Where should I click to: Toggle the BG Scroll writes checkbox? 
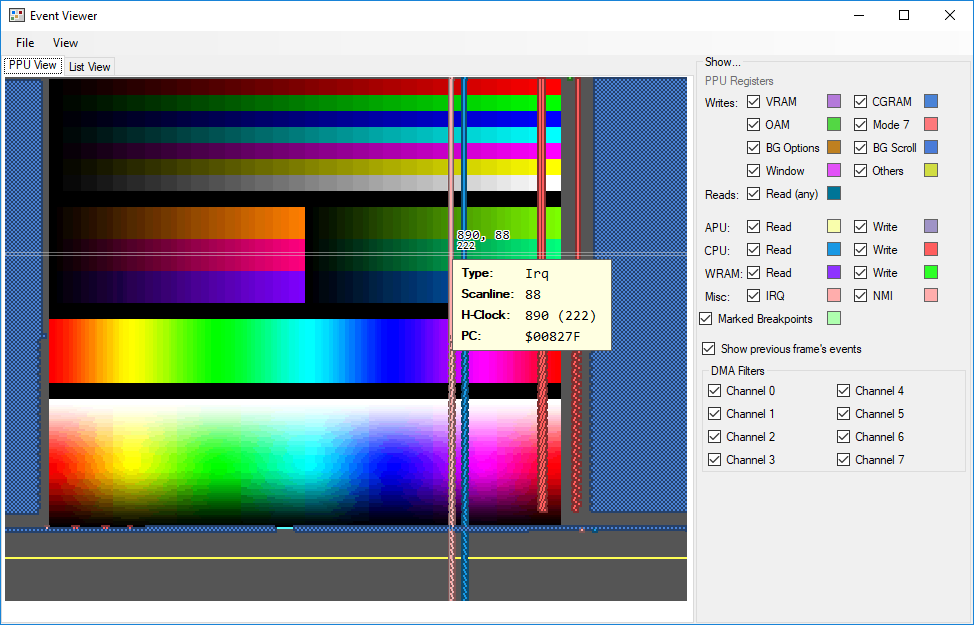tap(860, 147)
